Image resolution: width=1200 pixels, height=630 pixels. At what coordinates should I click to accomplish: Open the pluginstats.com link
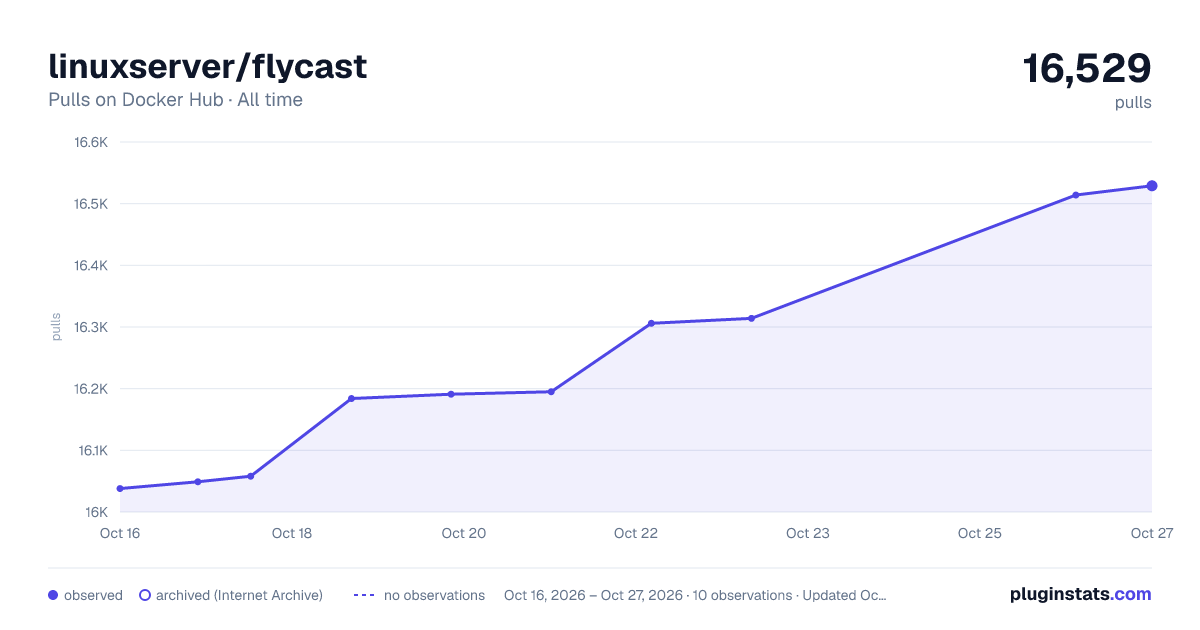tap(1080, 594)
